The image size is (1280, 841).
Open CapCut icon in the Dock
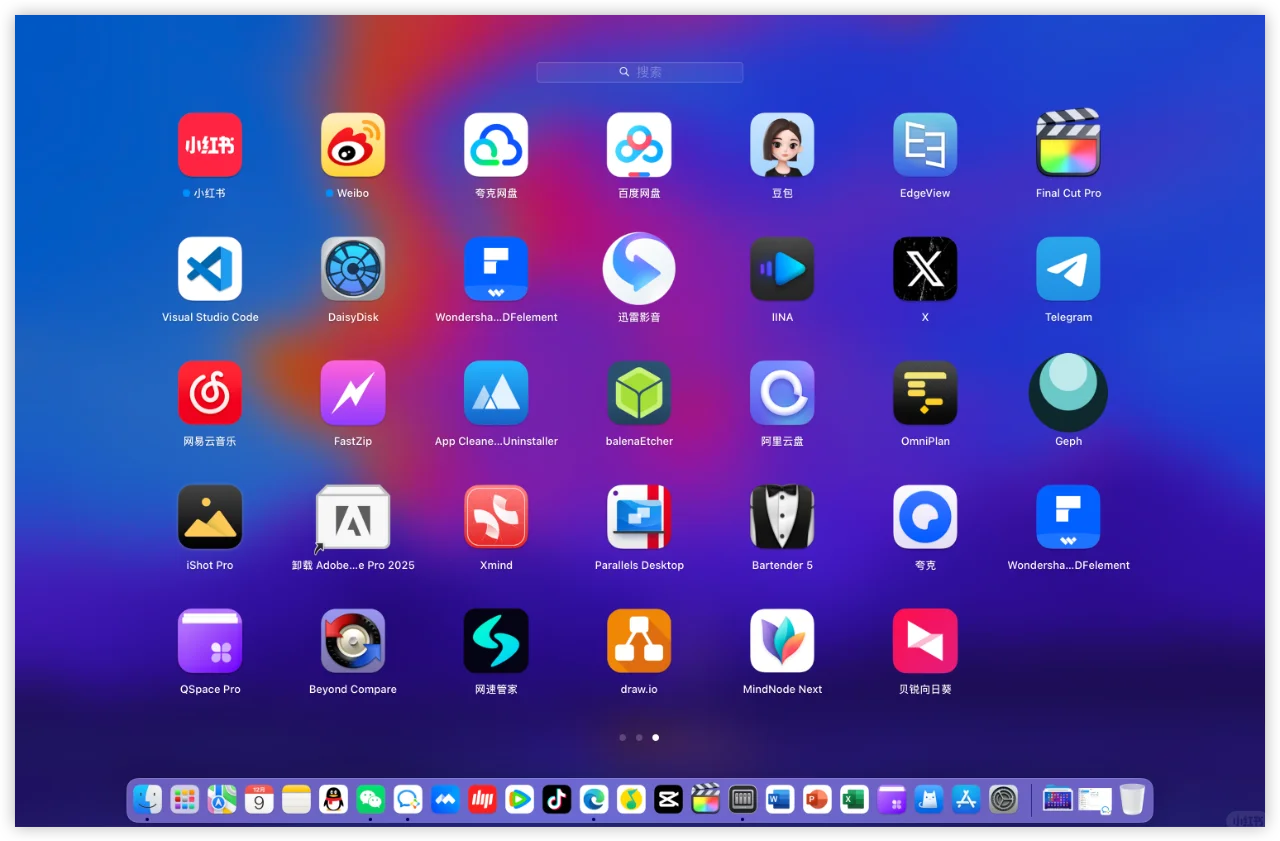pos(668,799)
